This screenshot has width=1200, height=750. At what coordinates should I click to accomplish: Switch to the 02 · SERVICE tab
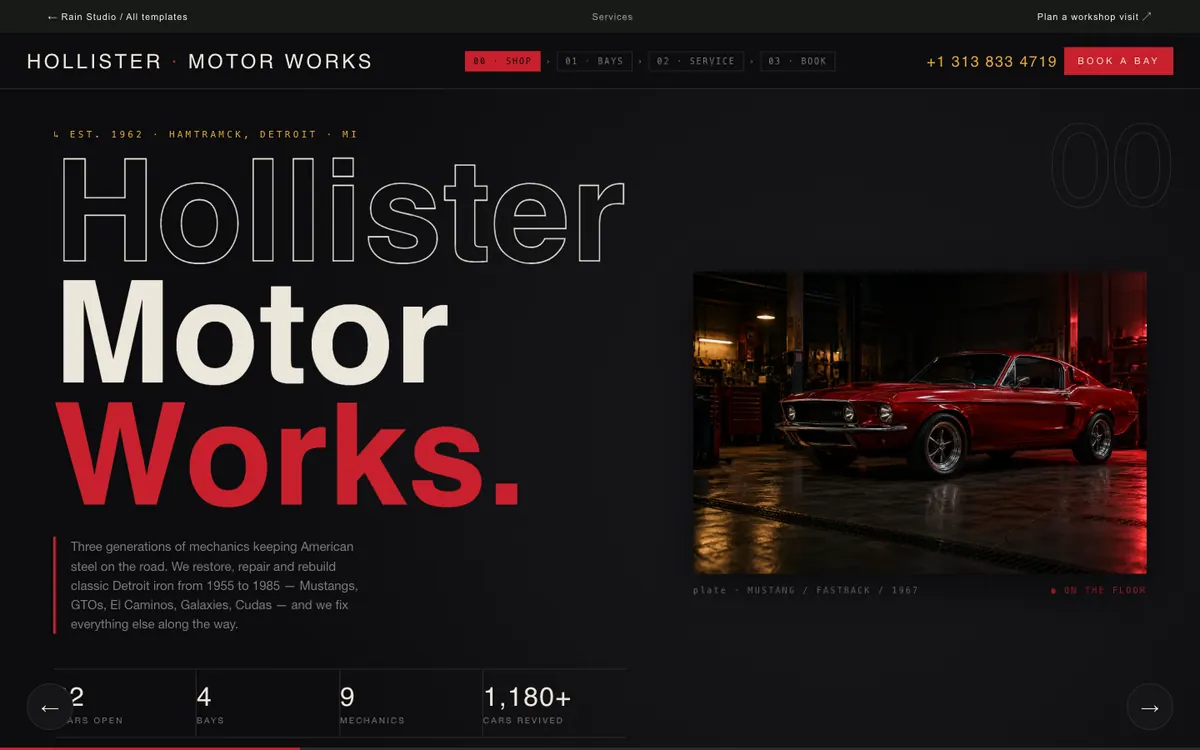click(696, 61)
